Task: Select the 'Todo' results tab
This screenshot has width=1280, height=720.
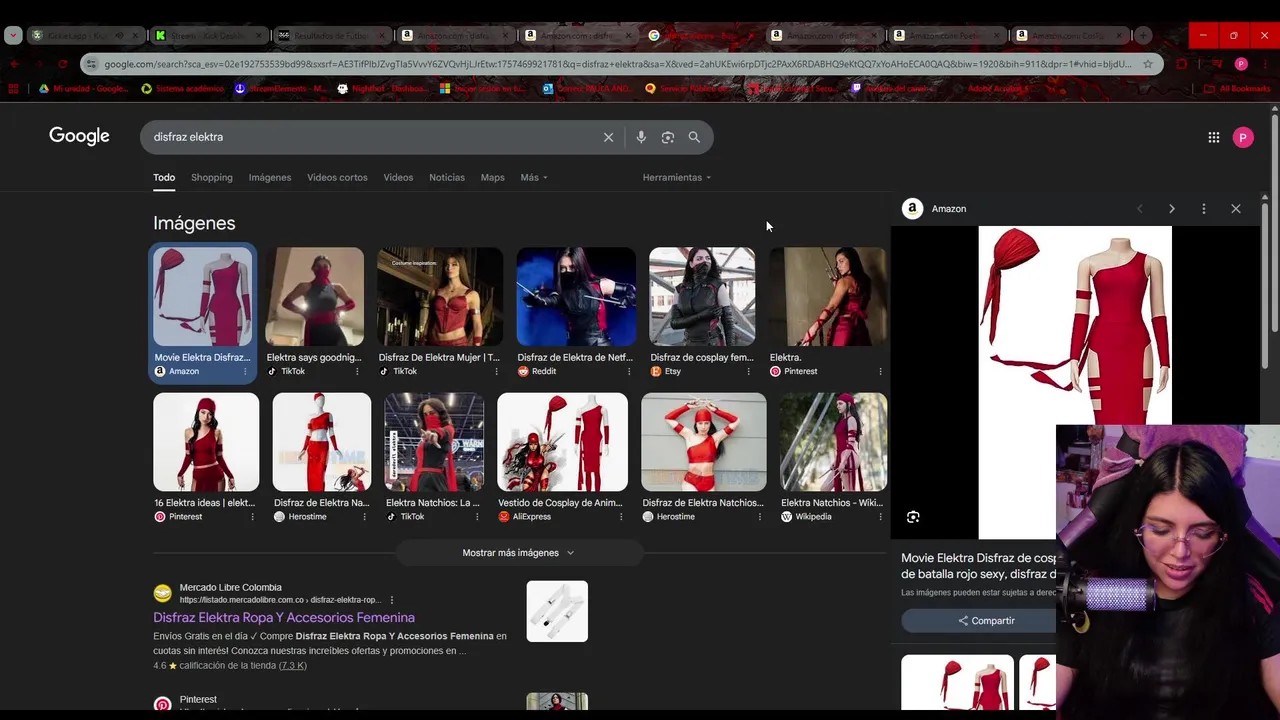Action: pos(164,178)
